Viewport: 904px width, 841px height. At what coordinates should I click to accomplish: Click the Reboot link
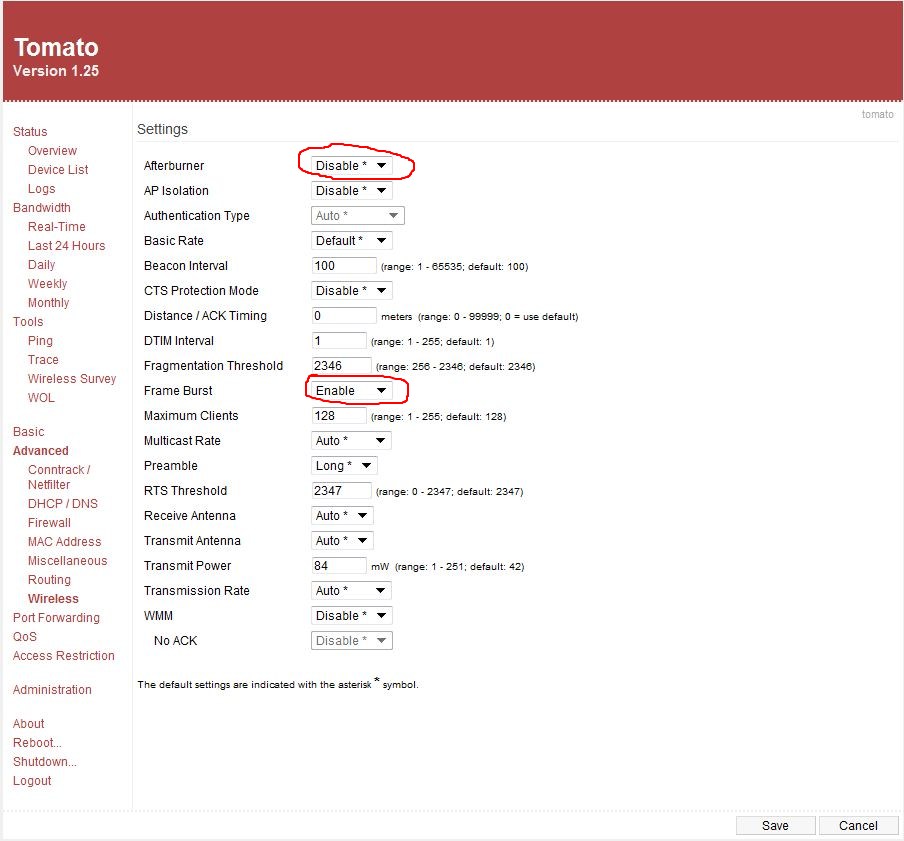tap(37, 743)
